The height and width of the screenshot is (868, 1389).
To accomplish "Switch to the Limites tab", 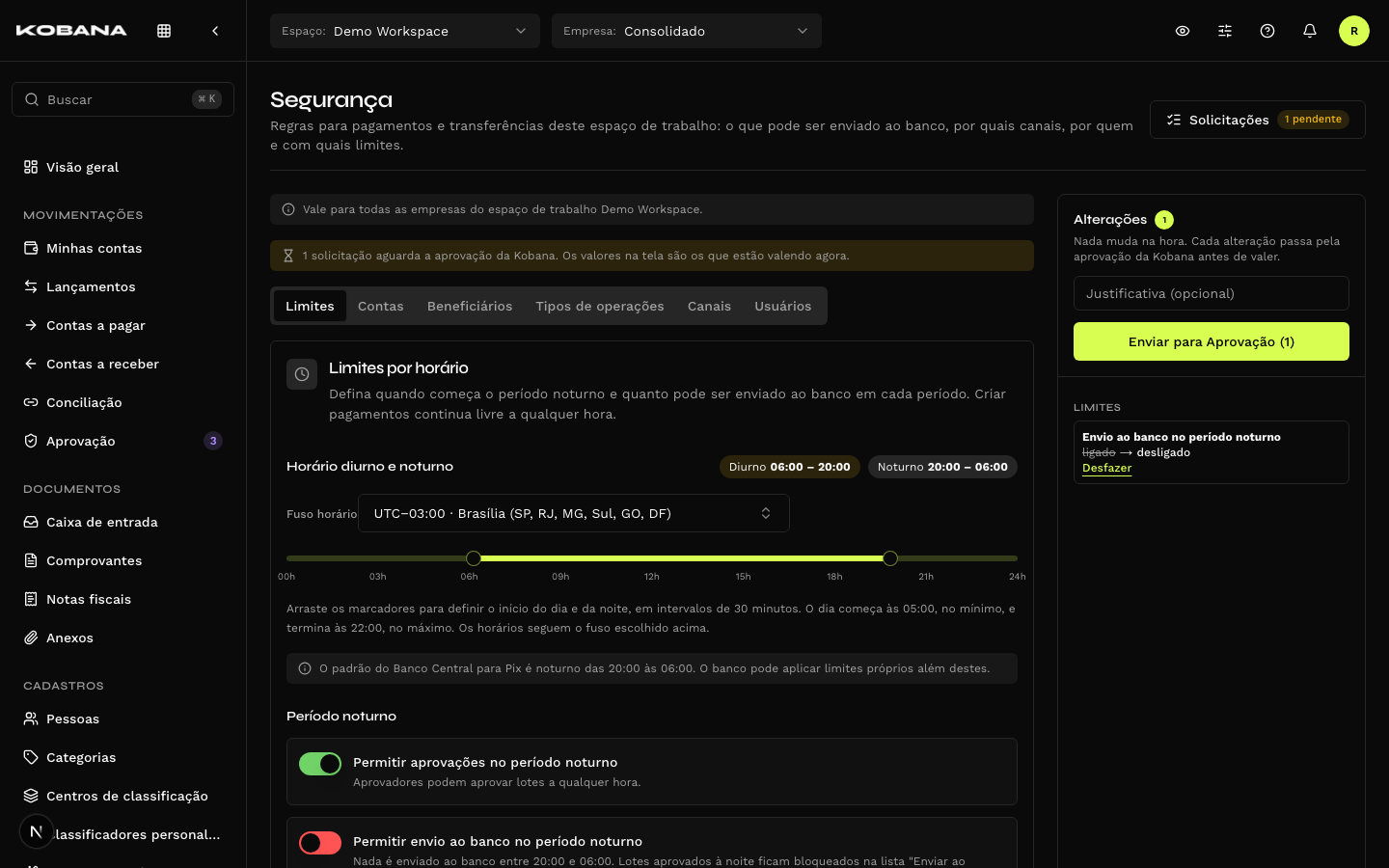I will pos(310,306).
